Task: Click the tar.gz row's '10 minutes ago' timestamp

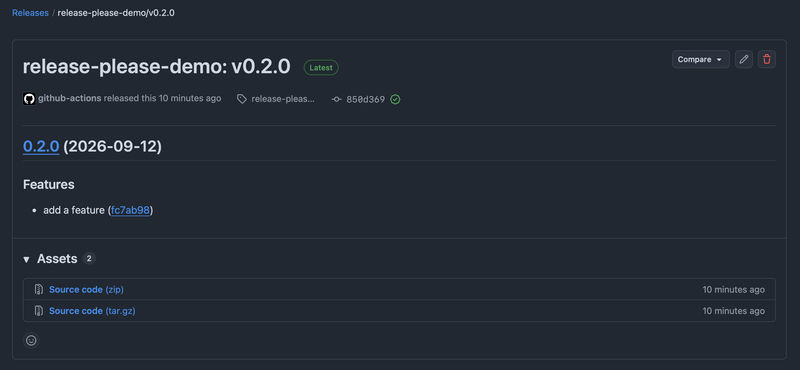Action: [x=733, y=311]
